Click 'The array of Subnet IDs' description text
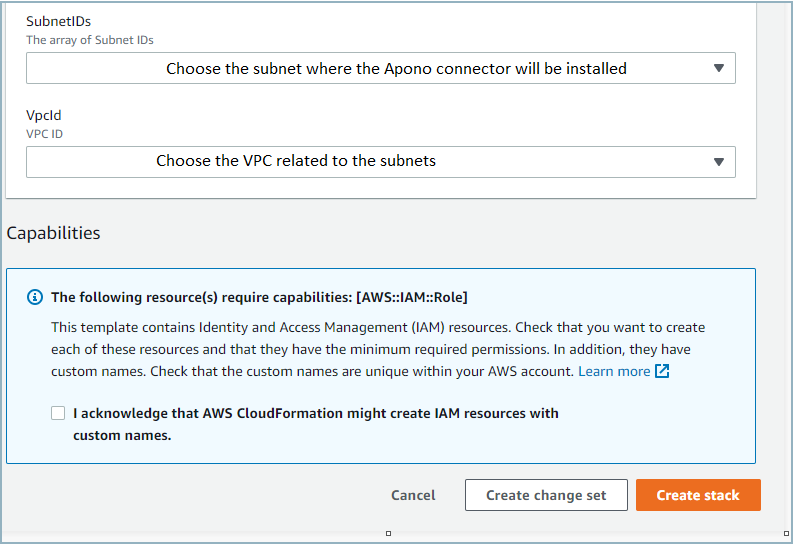 pyautogui.click(x=90, y=40)
